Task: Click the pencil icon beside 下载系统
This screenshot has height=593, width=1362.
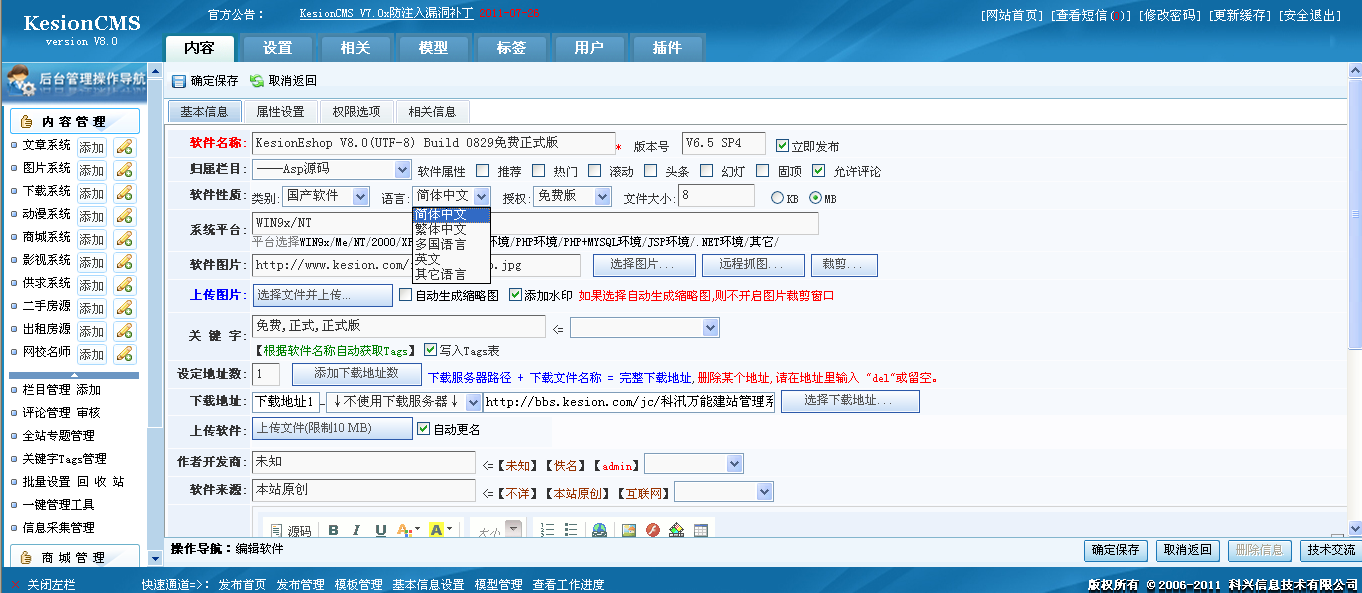Action: [x=124, y=193]
